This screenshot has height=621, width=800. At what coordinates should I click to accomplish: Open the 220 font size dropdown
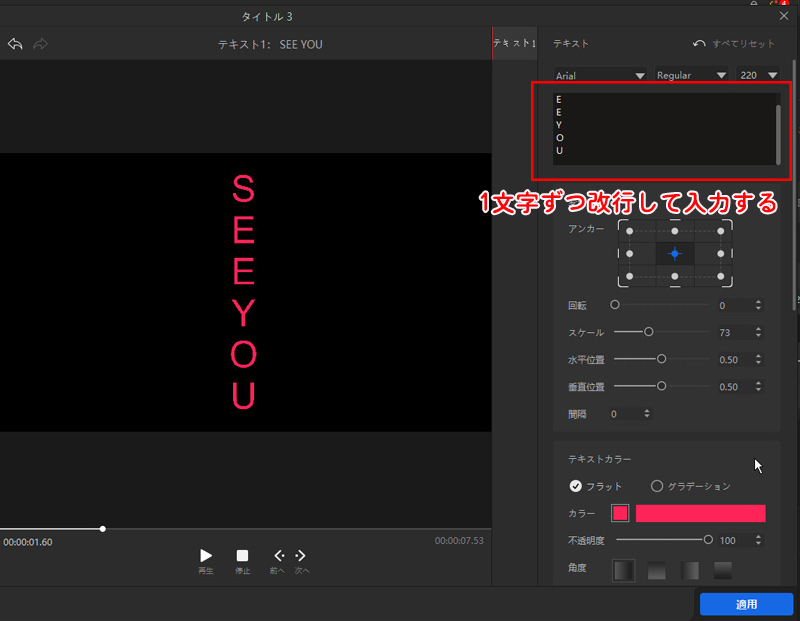758,74
